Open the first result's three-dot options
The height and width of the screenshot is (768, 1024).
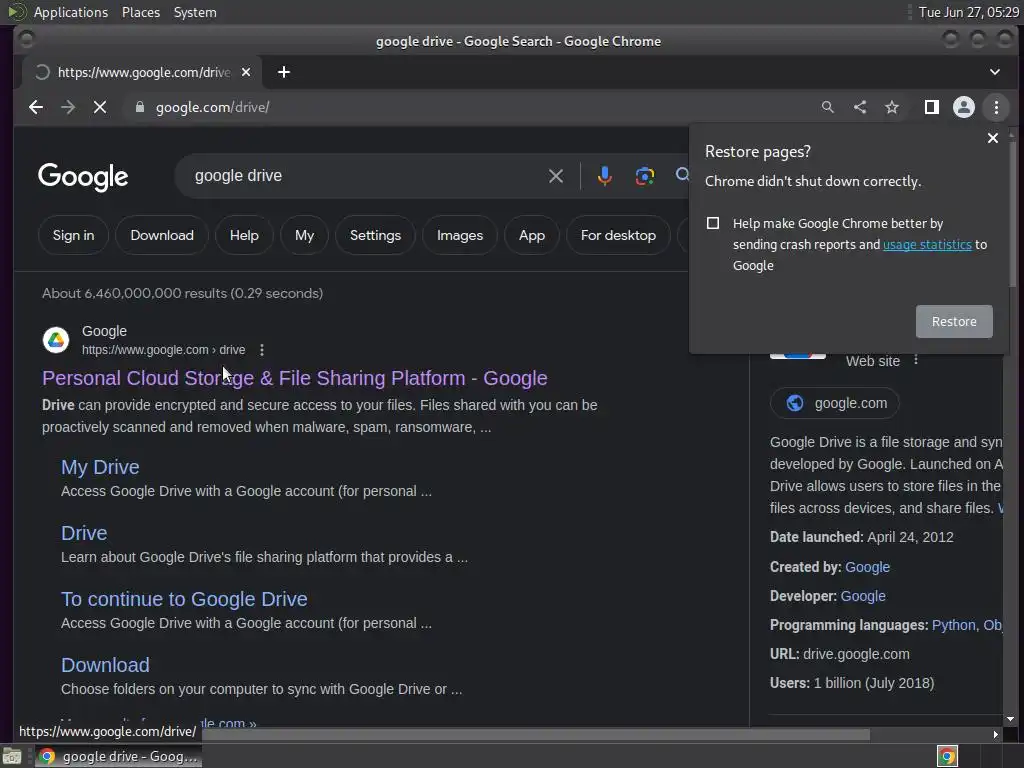coord(262,350)
